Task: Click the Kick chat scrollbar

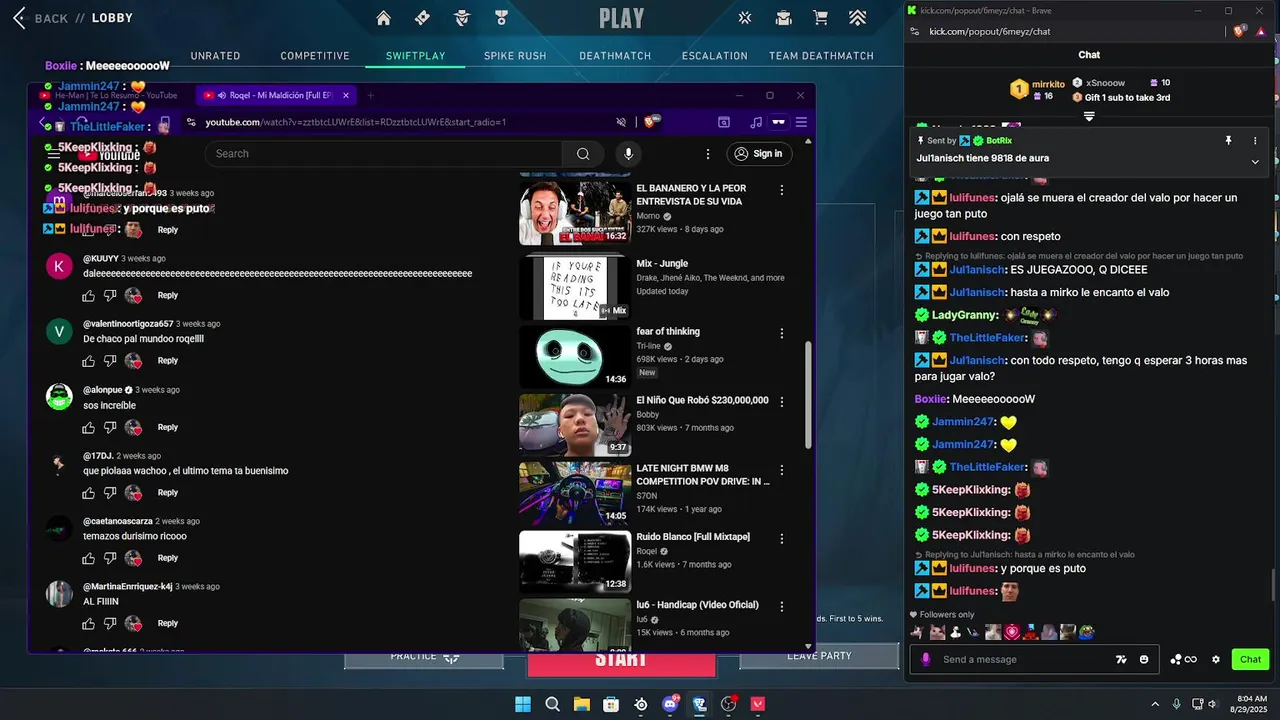Action: coord(1273,585)
